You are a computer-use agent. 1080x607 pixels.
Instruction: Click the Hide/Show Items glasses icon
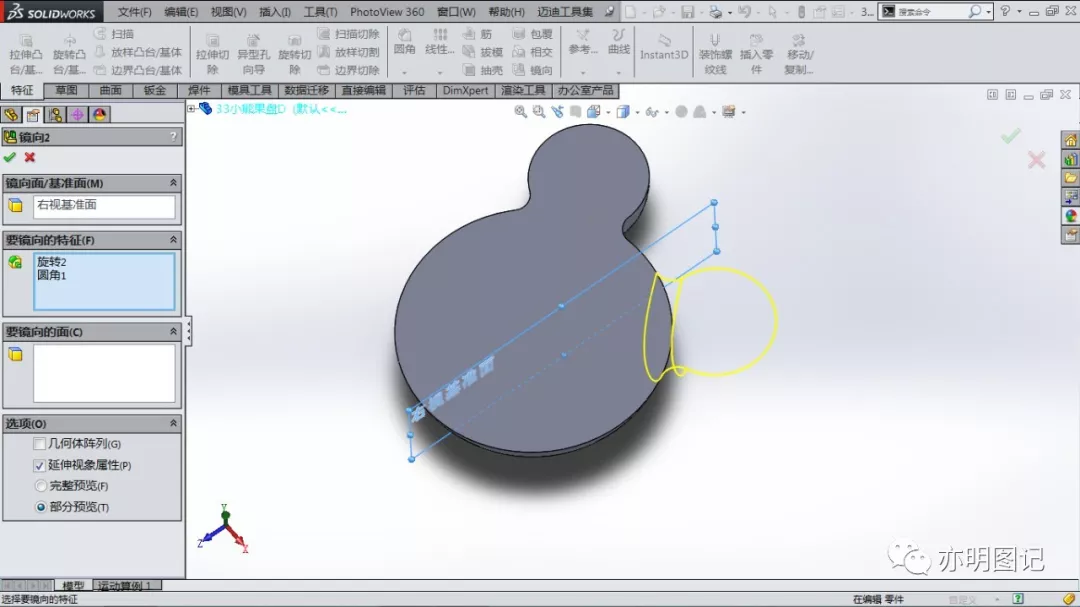(x=652, y=112)
